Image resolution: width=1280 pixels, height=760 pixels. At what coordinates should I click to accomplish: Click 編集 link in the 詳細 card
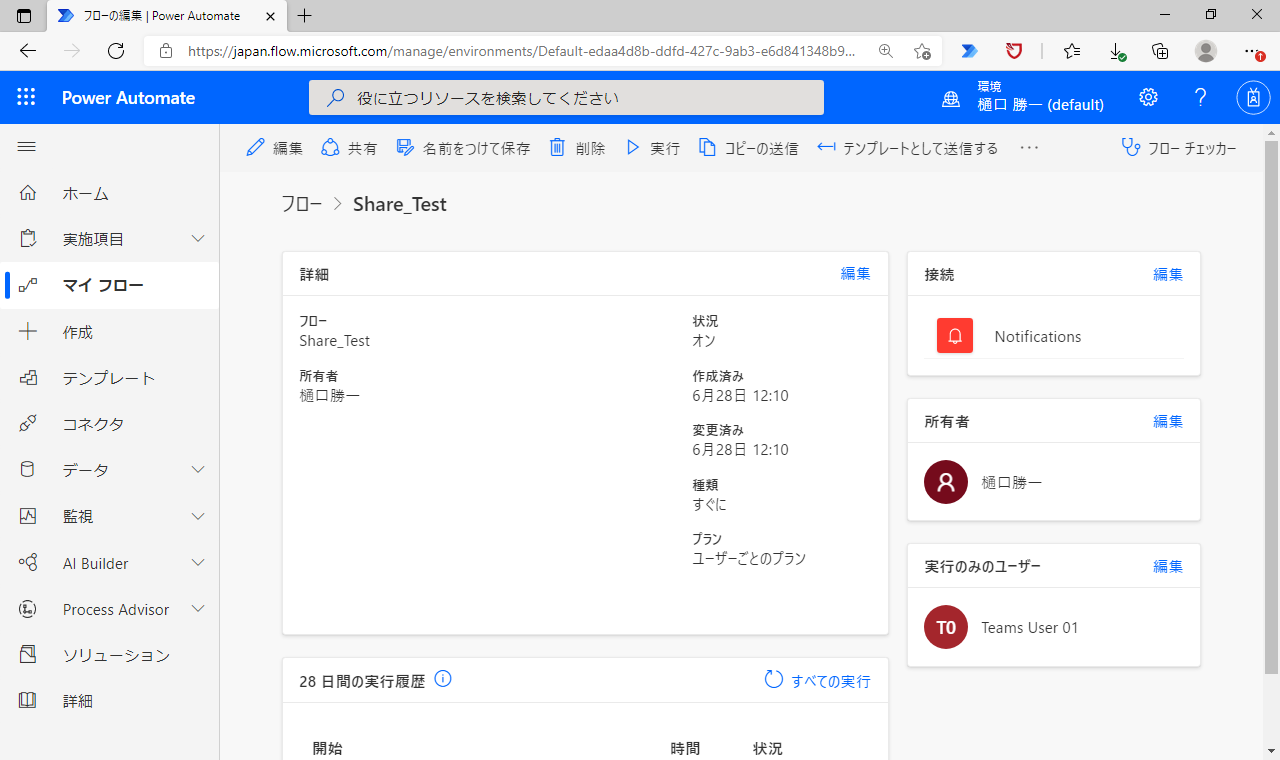(x=855, y=274)
